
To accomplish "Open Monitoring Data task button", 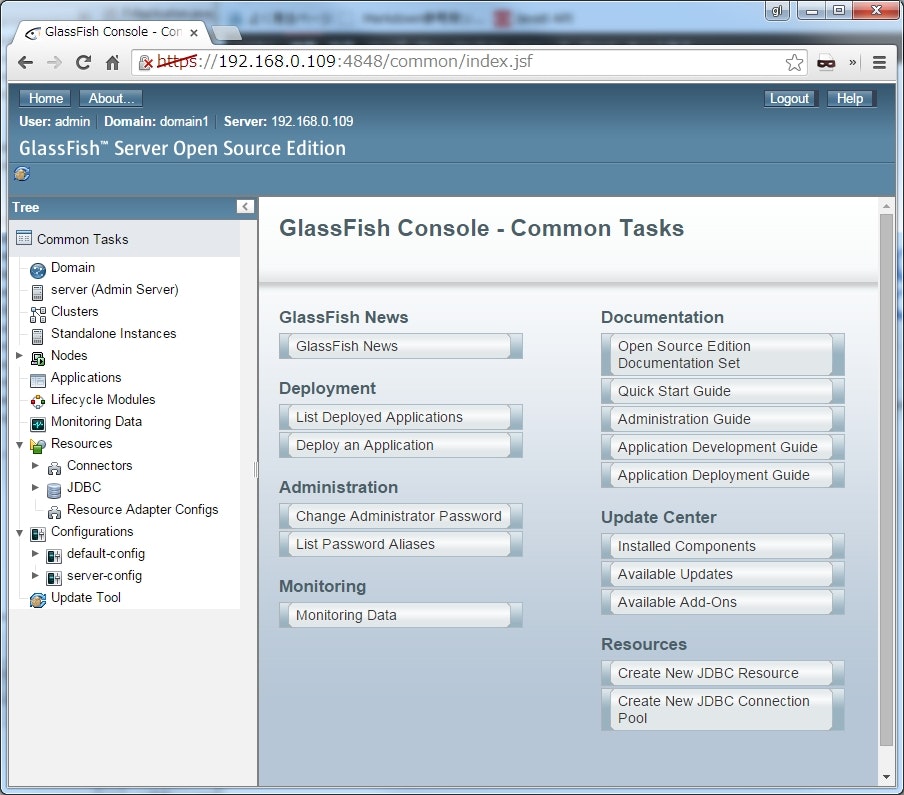I will [x=401, y=615].
